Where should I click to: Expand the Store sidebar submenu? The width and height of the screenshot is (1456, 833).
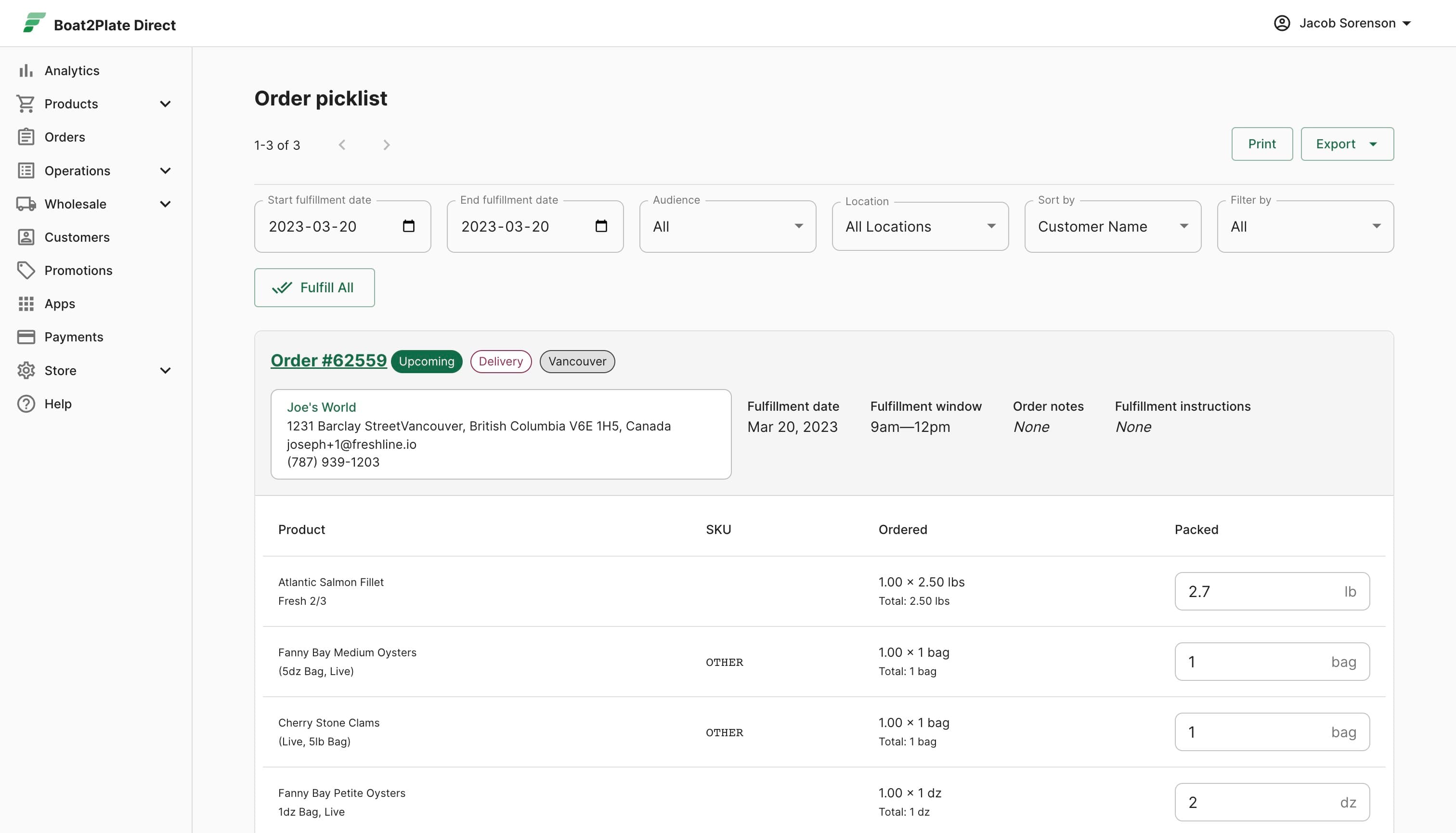pos(165,370)
